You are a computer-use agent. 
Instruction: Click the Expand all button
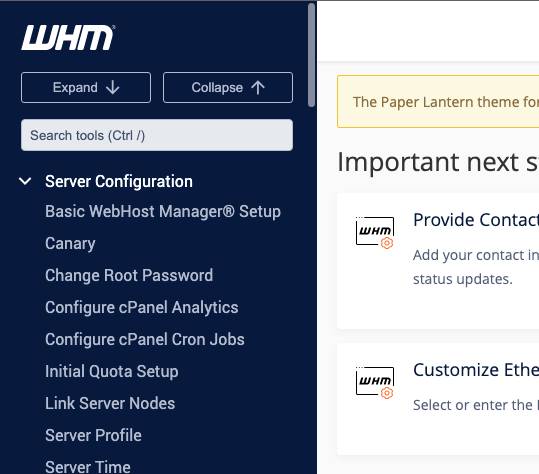86,87
